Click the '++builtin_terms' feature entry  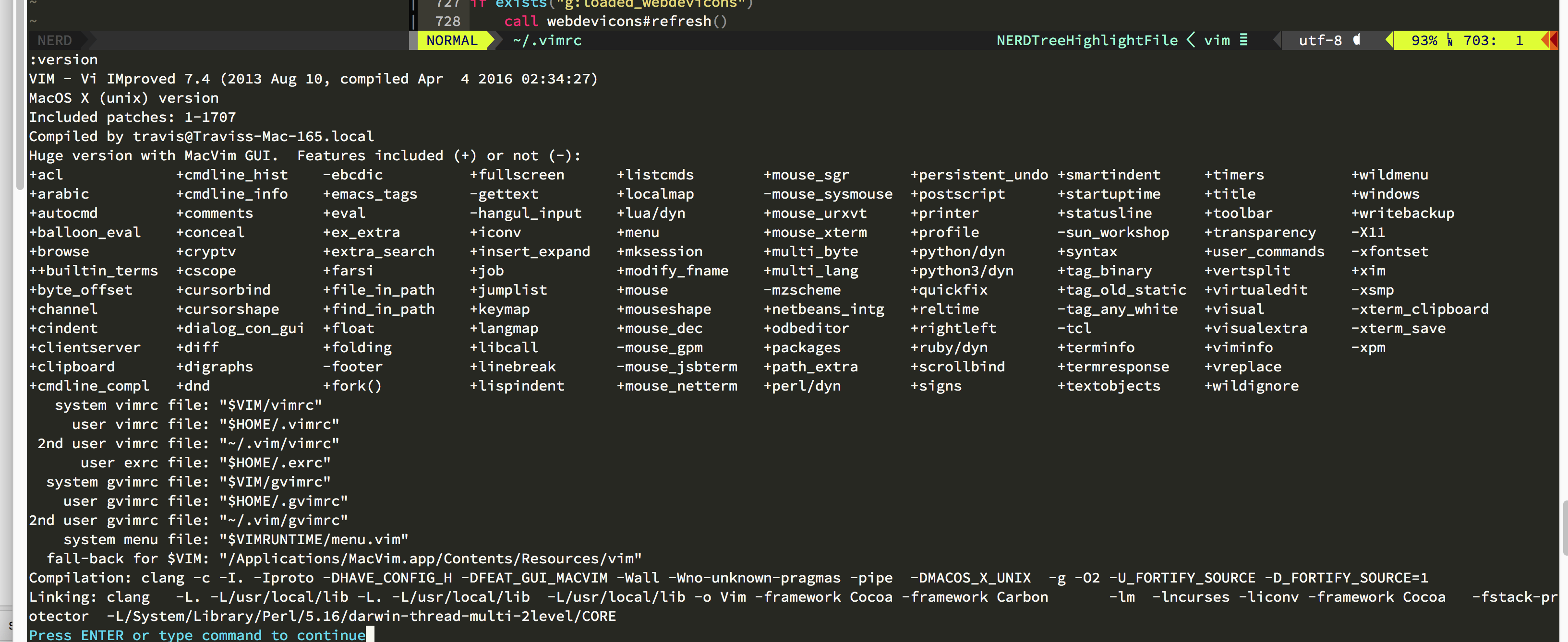point(93,271)
